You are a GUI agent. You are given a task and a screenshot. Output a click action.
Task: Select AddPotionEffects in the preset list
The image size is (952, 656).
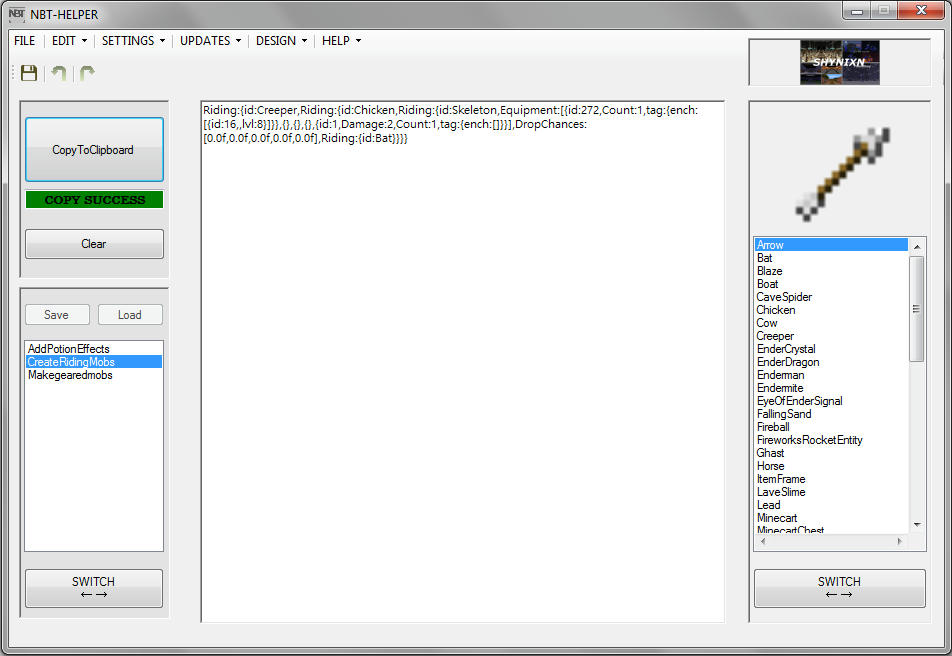tap(70, 348)
